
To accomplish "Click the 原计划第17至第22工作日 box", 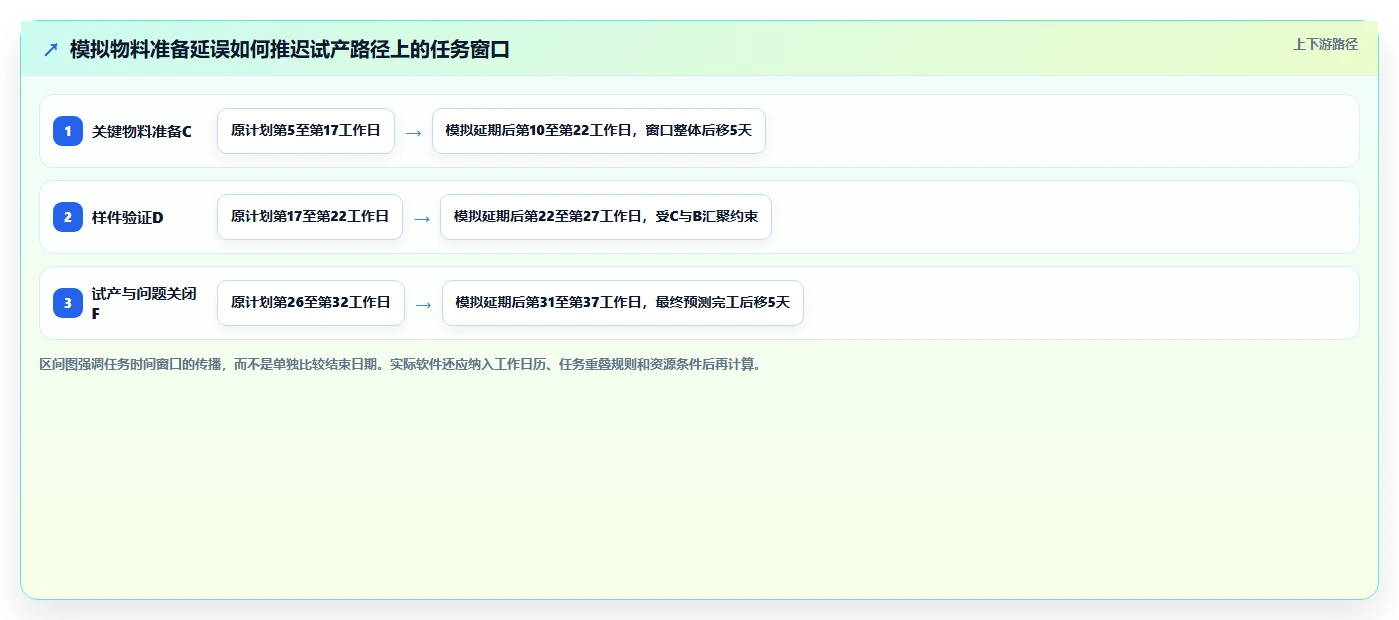I will (310, 217).
